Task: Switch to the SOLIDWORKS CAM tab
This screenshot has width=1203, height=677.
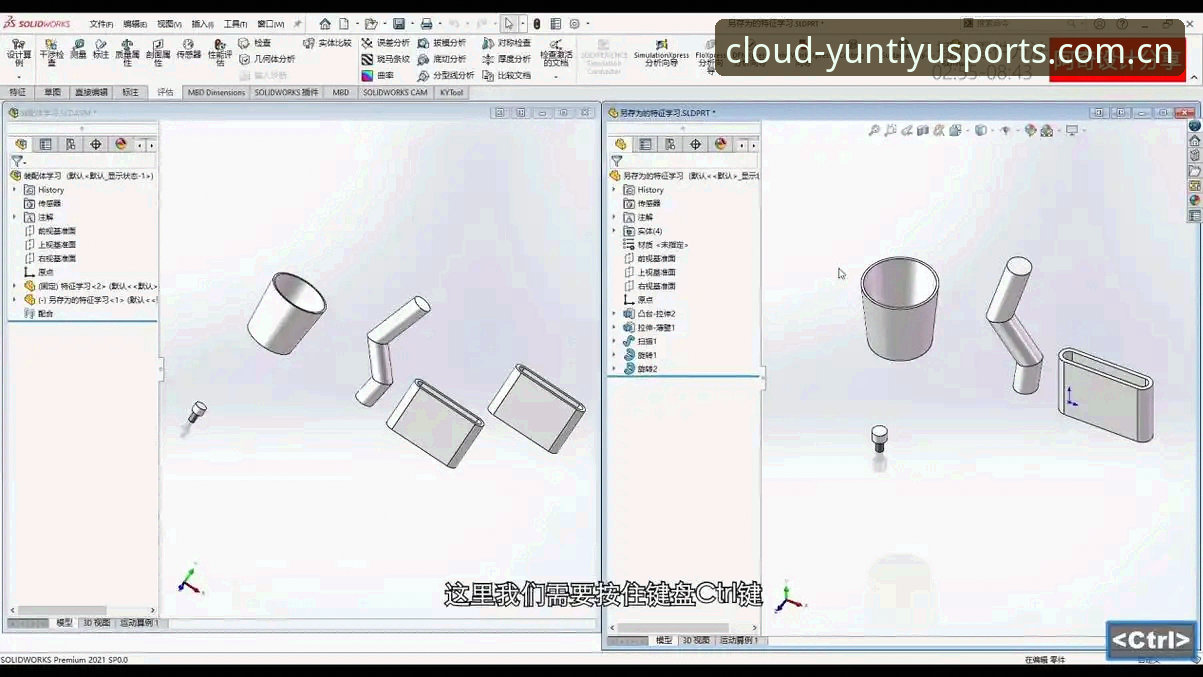Action: (x=395, y=92)
